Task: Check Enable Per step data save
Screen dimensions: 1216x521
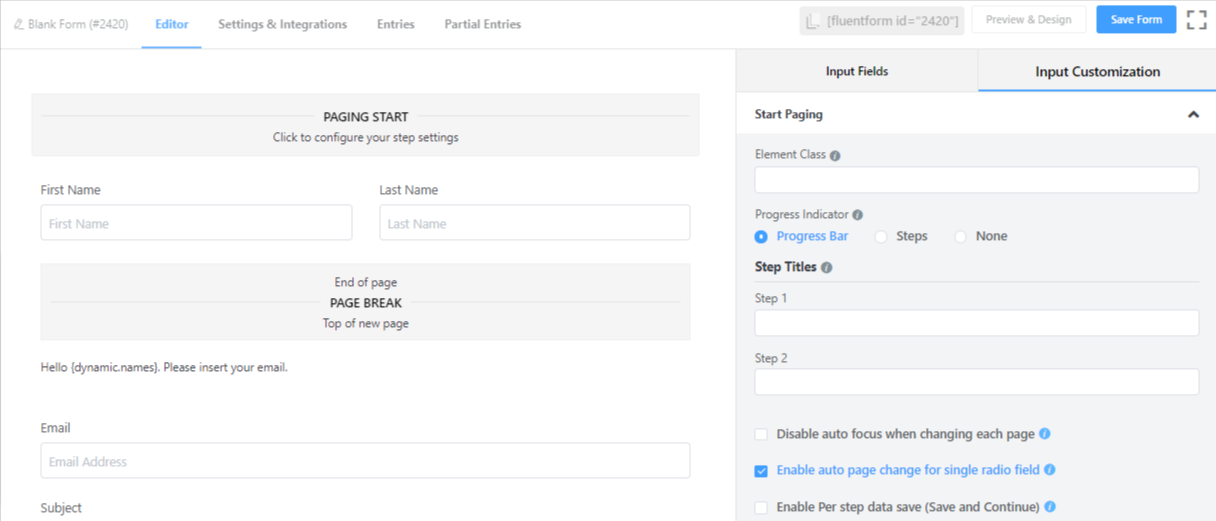Action: (761, 508)
